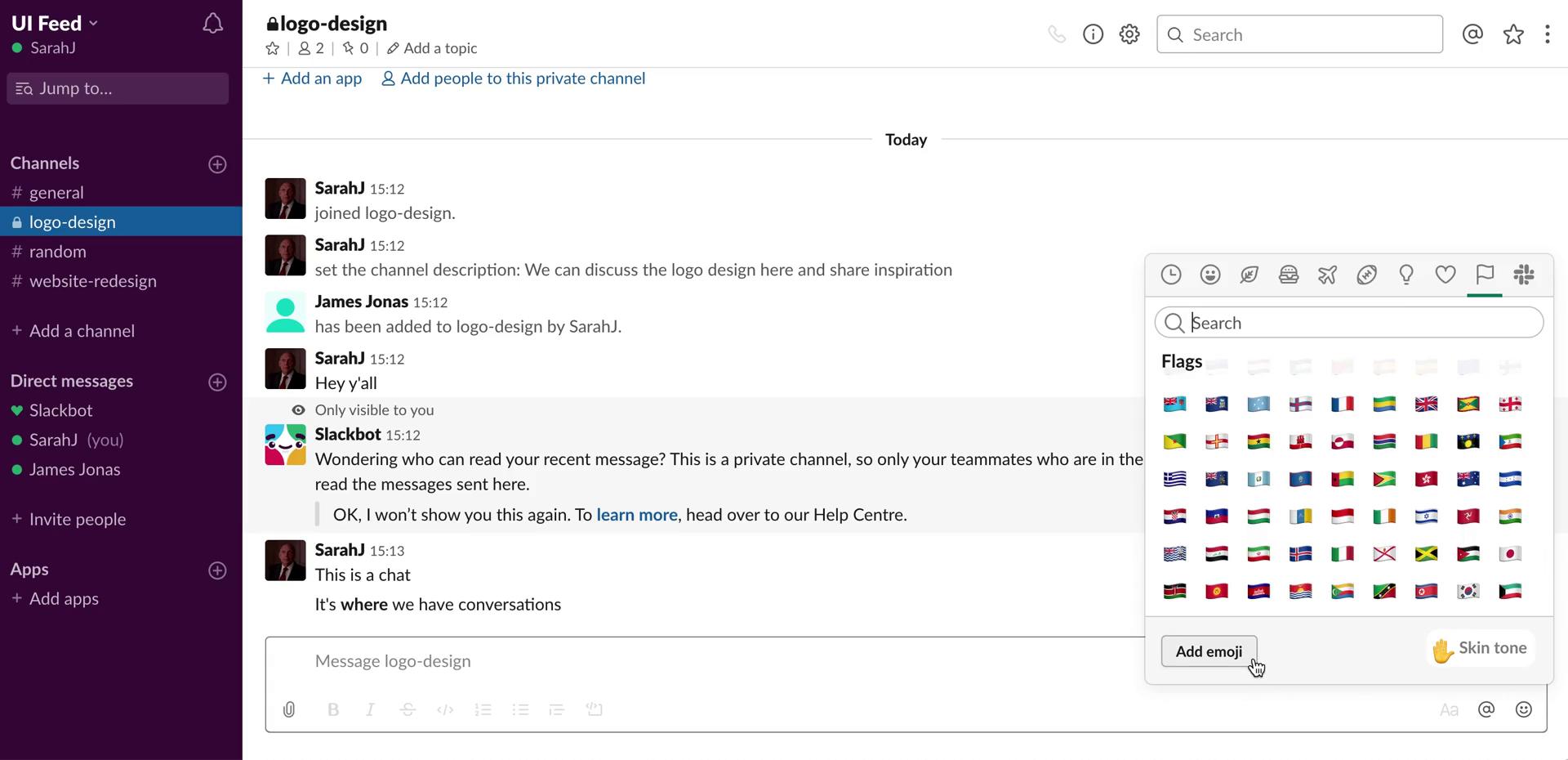The width and height of the screenshot is (1568, 760).
Task: Open the notifications bell in the sidebar
Action: pyautogui.click(x=212, y=24)
